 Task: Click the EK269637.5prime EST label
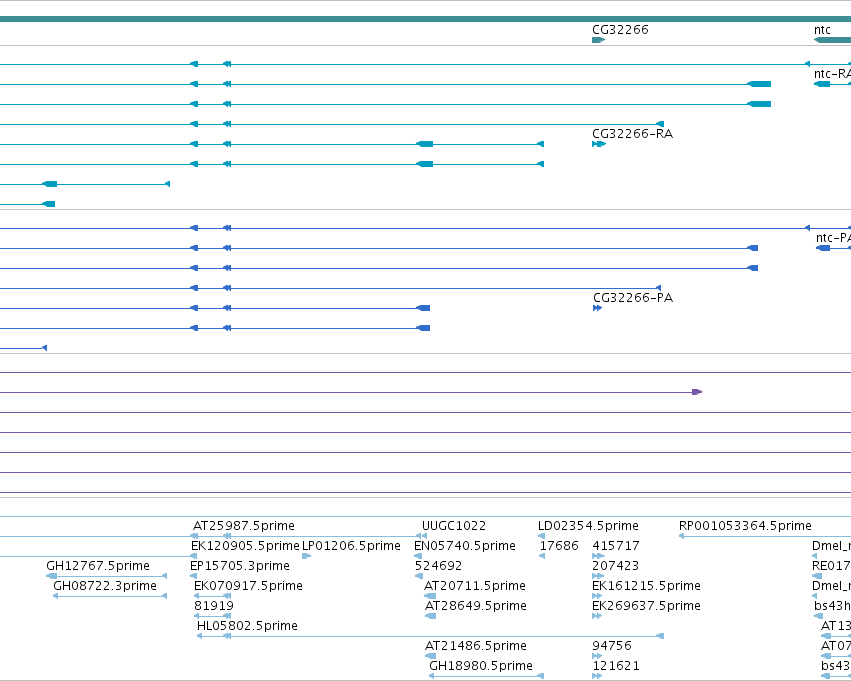pos(646,606)
